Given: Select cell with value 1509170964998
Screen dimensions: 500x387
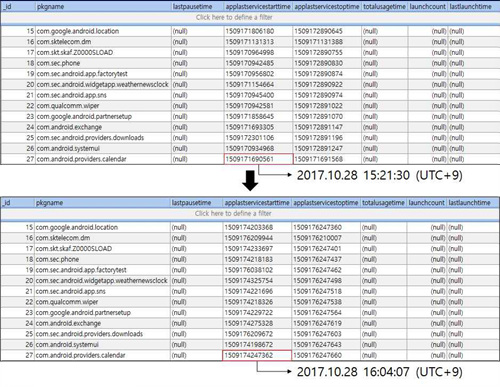Looking at the screenshot, I should [x=259, y=53].
